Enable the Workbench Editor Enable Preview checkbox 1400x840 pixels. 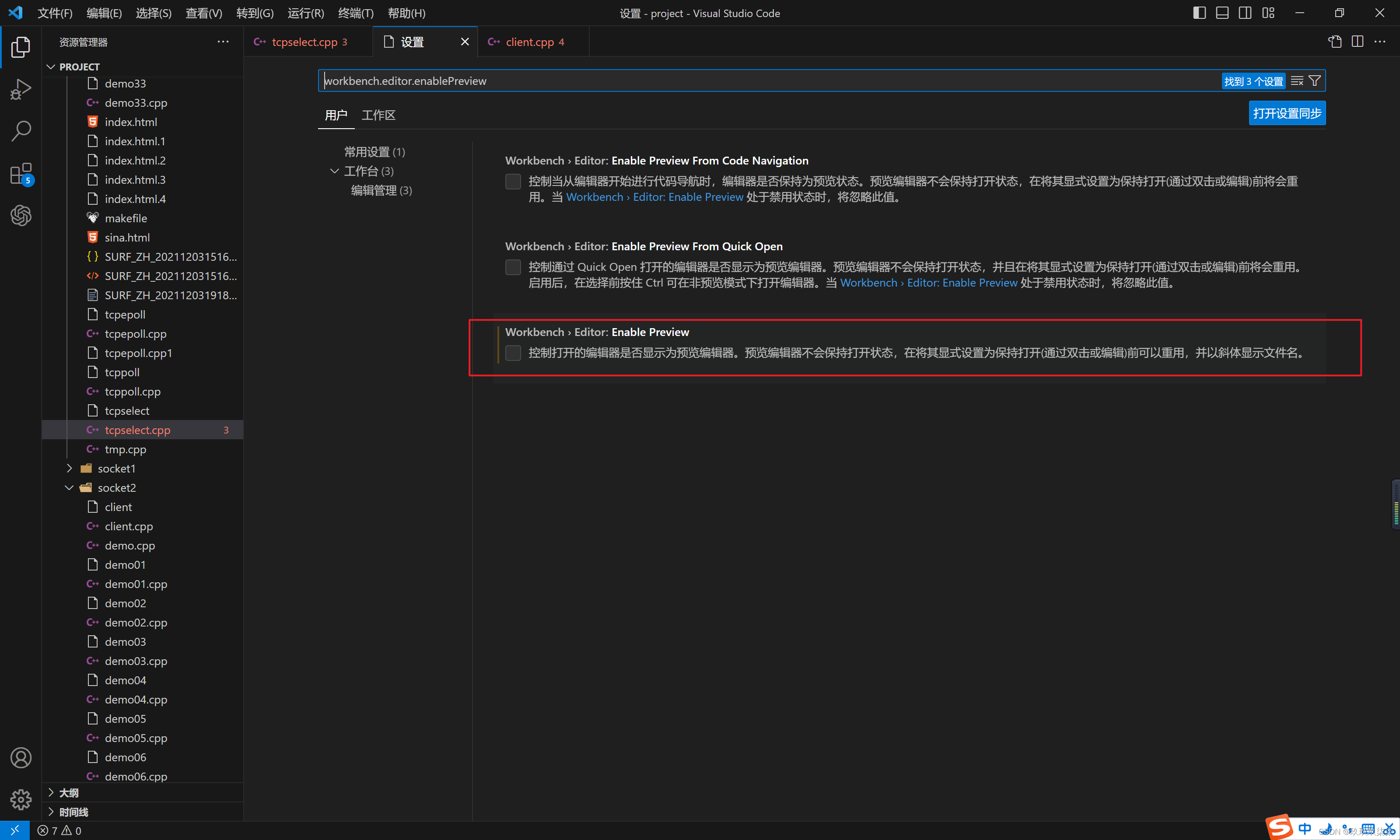click(513, 353)
